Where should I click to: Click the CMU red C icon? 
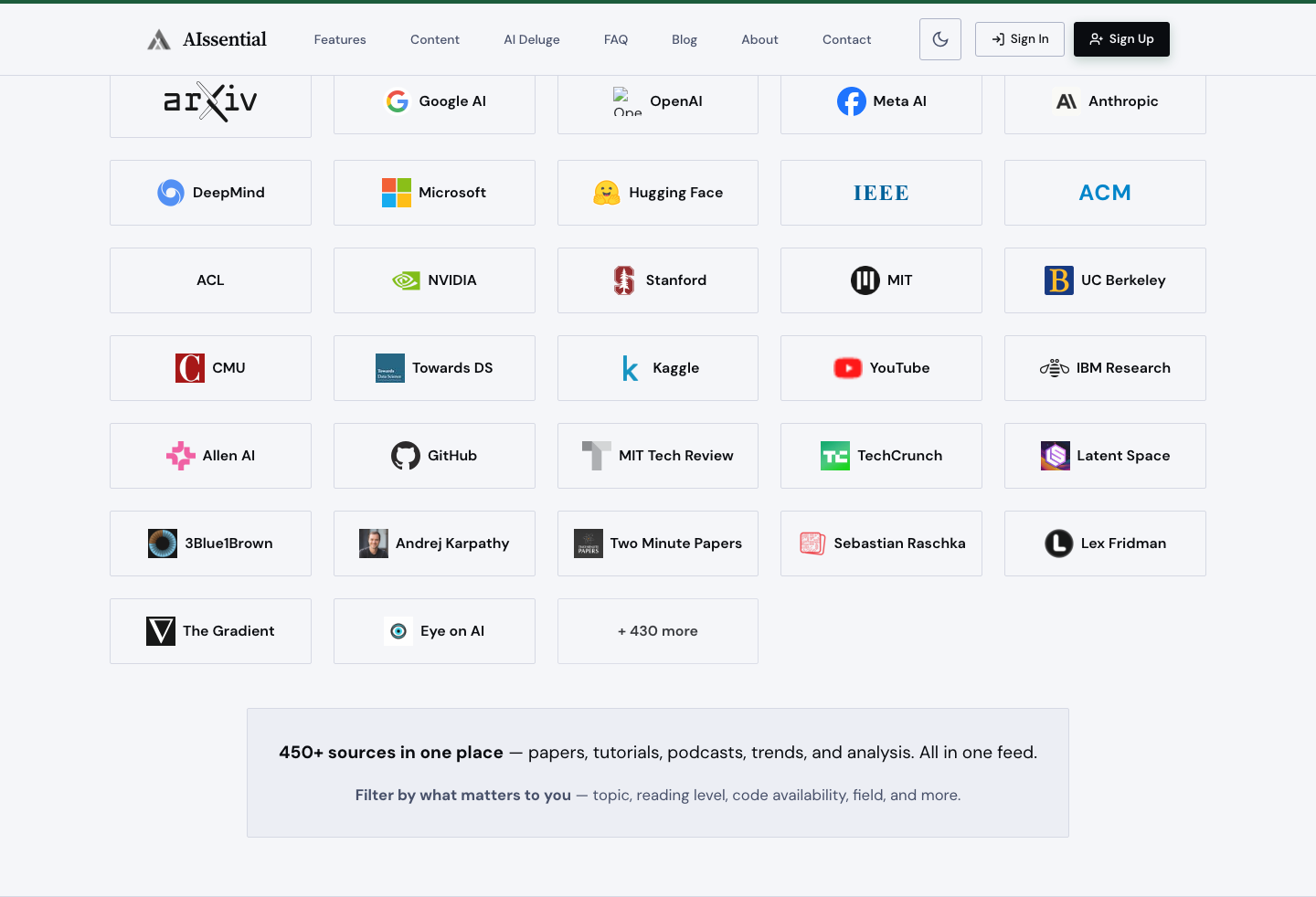click(x=190, y=368)
